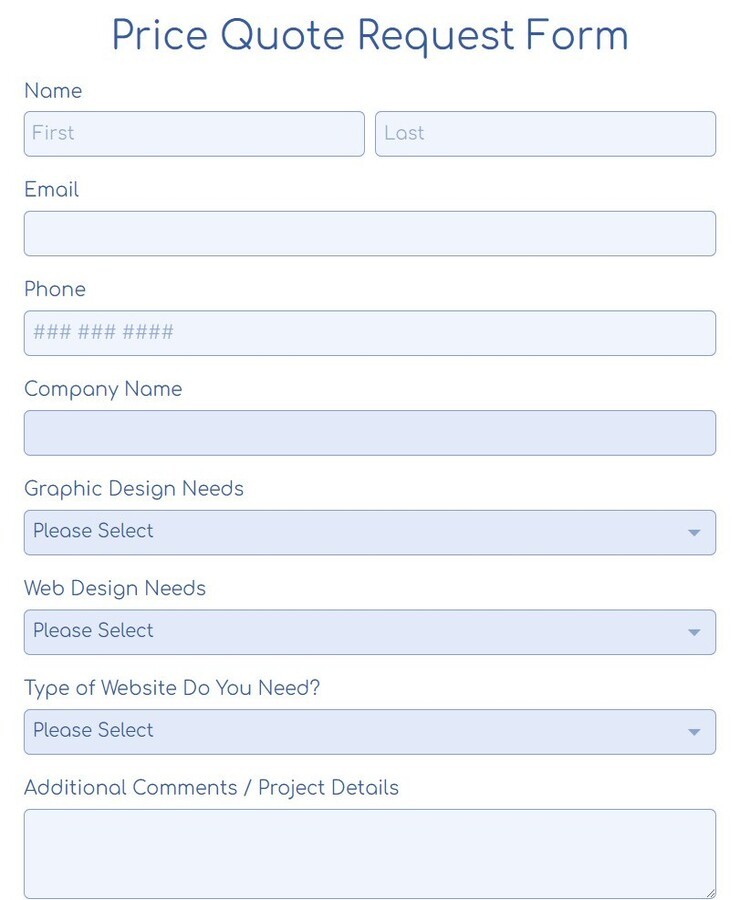Click the Phone number field
Viewport: 740px width, 900px height.
[x=370, y=333]
